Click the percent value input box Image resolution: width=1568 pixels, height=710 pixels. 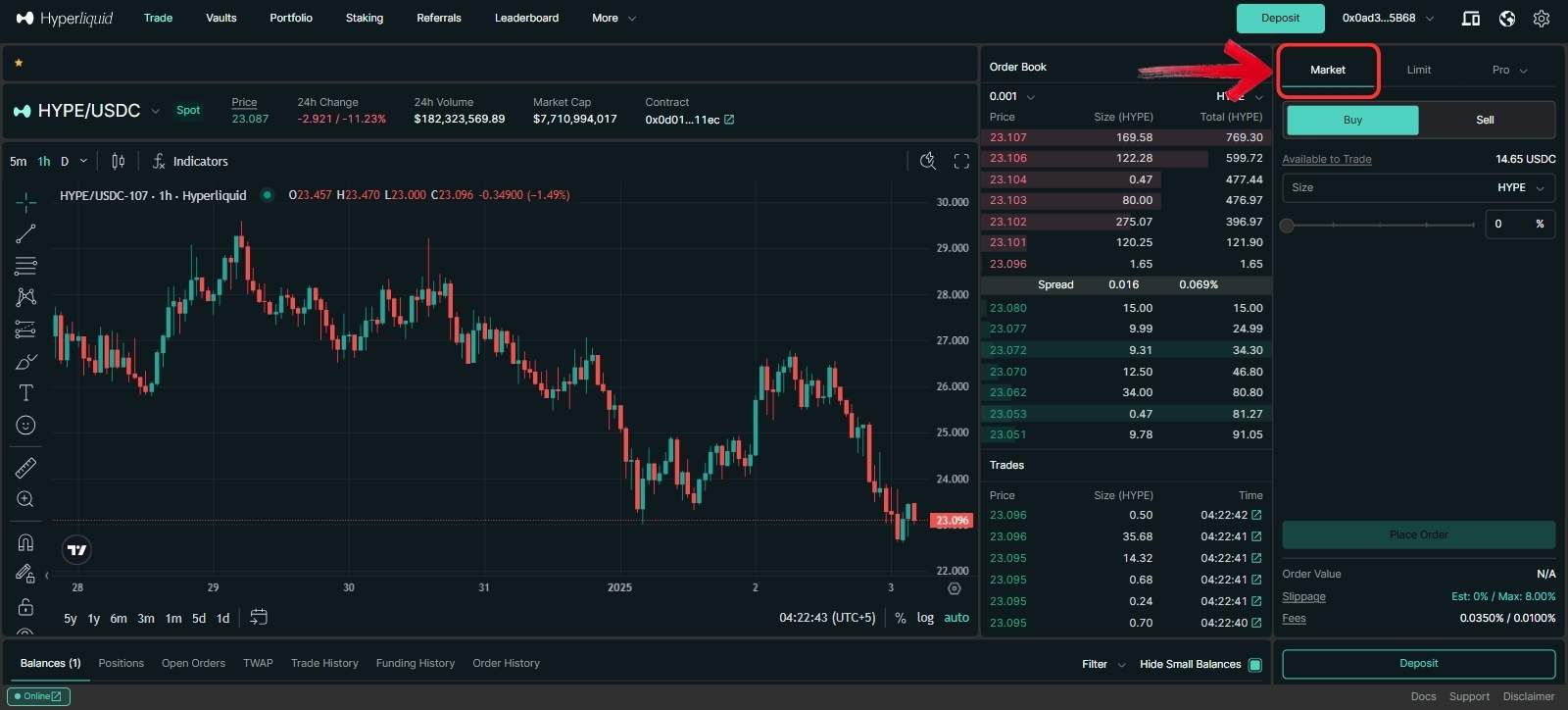pyautogui.click(x=1520, y=224)
